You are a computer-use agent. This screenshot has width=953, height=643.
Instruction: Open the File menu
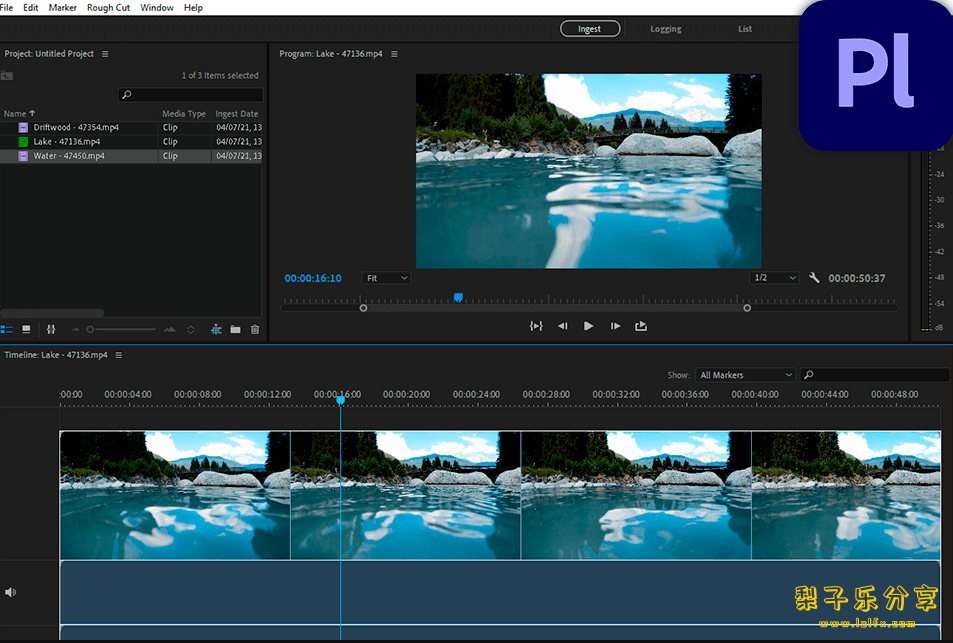(x=6, y=8)
